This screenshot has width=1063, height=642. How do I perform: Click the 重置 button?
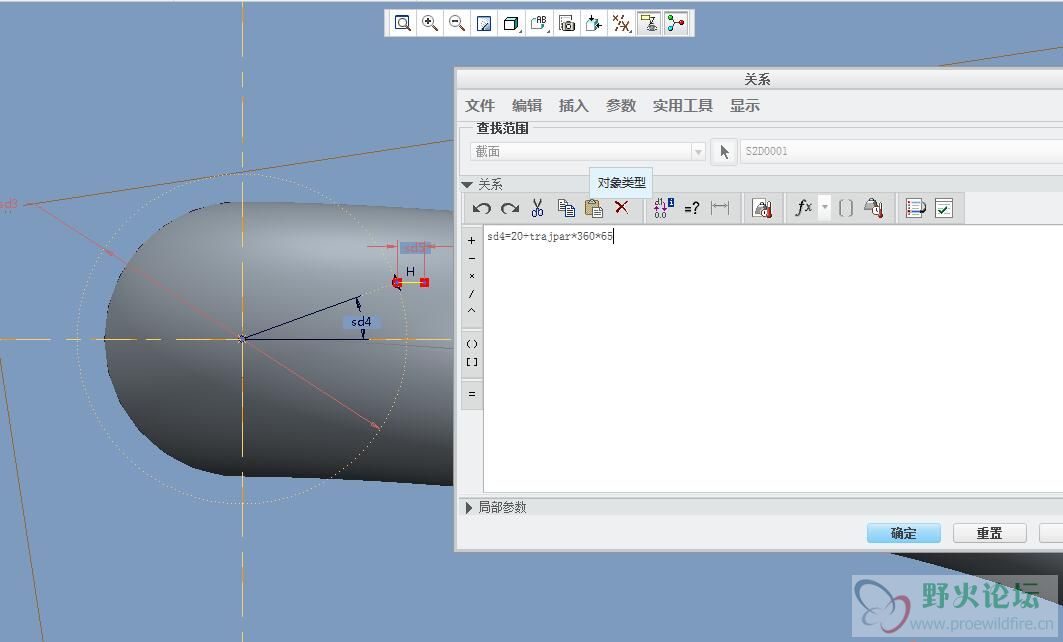point(989,534)
